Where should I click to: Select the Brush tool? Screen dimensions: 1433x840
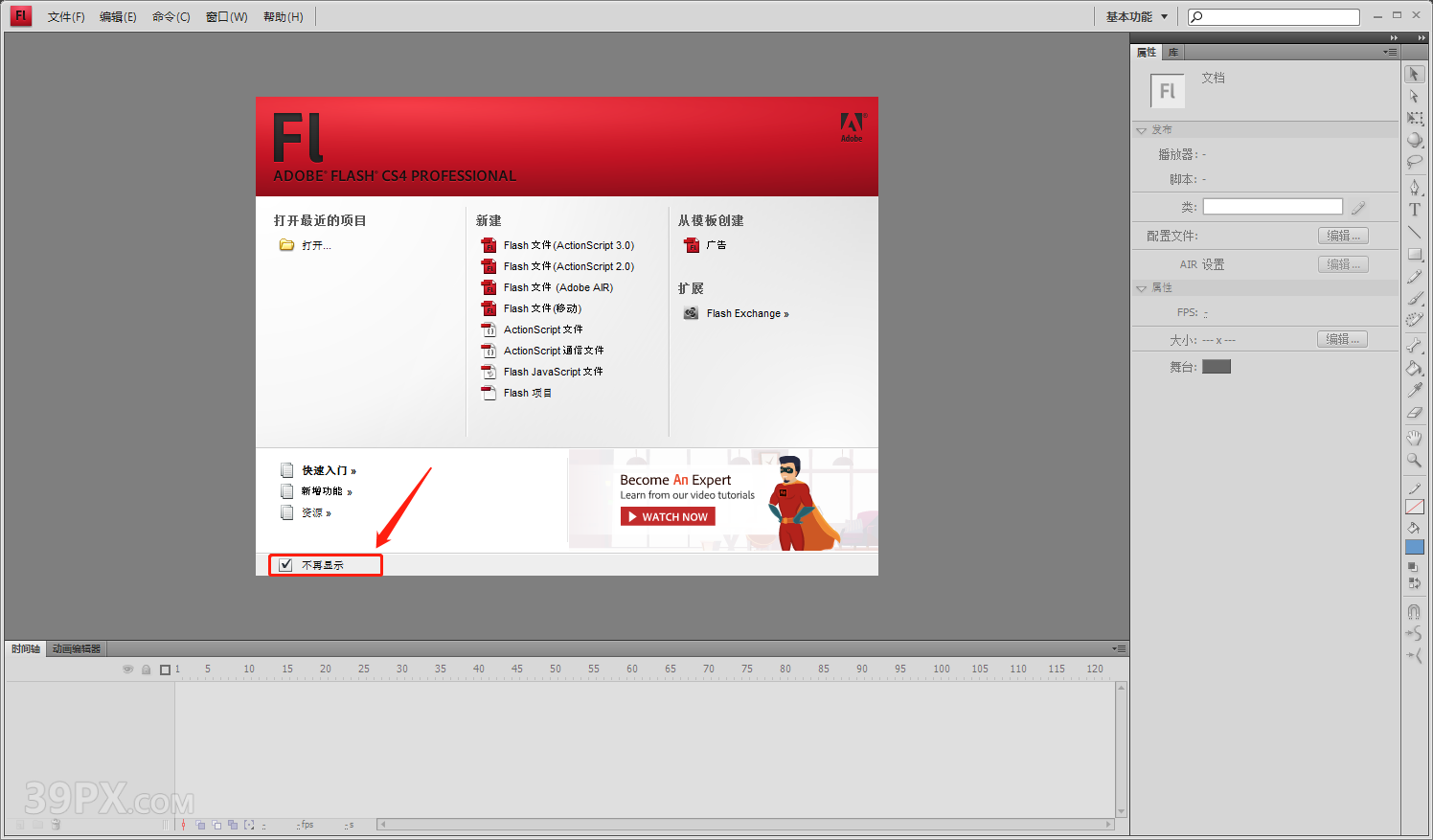(x=1414, y=299)
